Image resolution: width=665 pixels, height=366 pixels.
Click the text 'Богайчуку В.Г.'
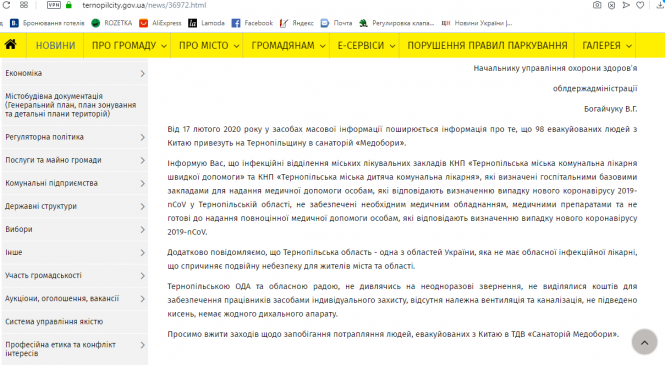coord(610,109)
